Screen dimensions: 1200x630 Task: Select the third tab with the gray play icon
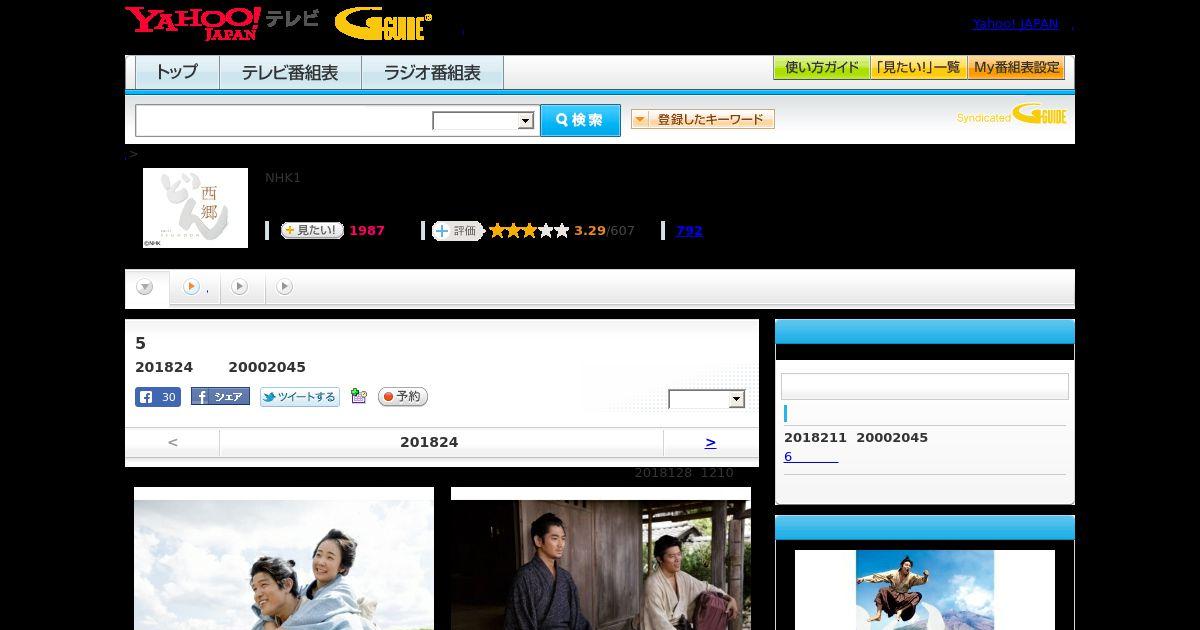click(x=240, y=287)
